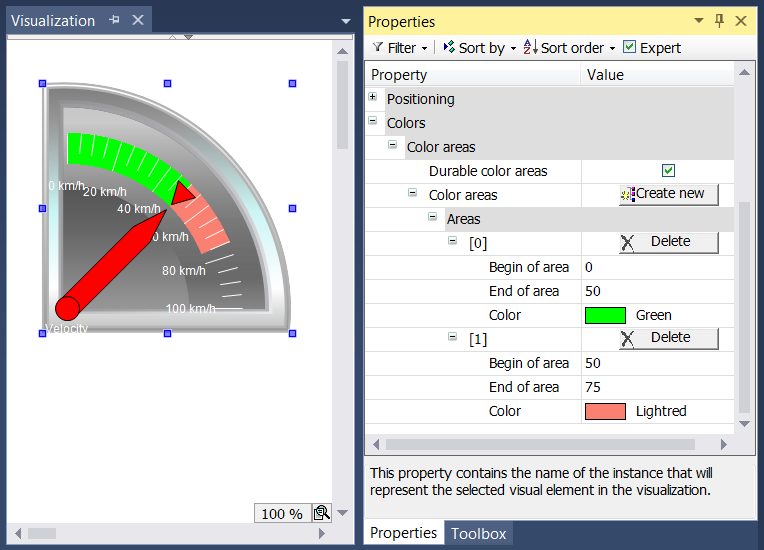764x550 pixels.
Task: Edit Begin of area value 0
Action: (658, 267)
